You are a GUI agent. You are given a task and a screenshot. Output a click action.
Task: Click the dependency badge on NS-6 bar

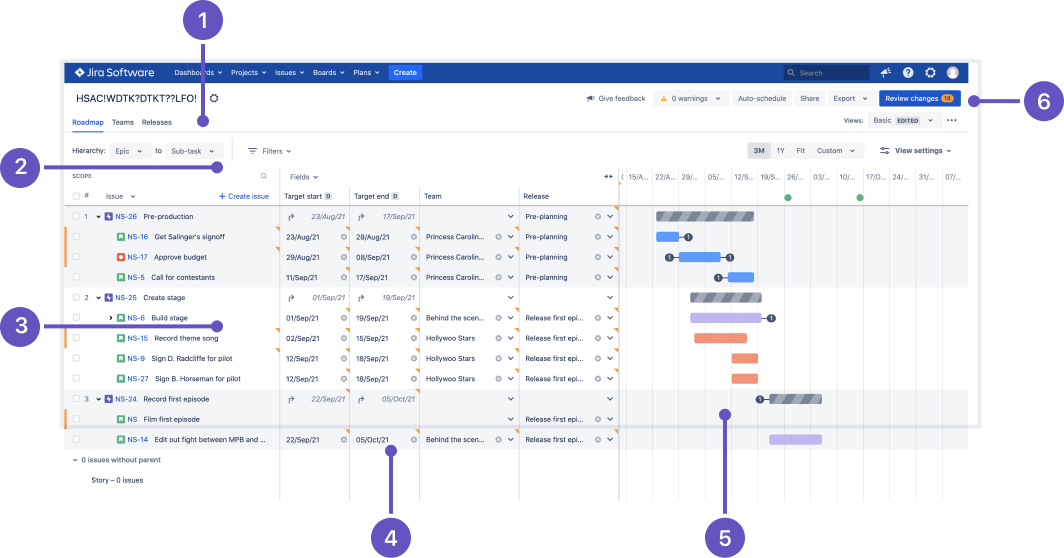click(771, 318)
